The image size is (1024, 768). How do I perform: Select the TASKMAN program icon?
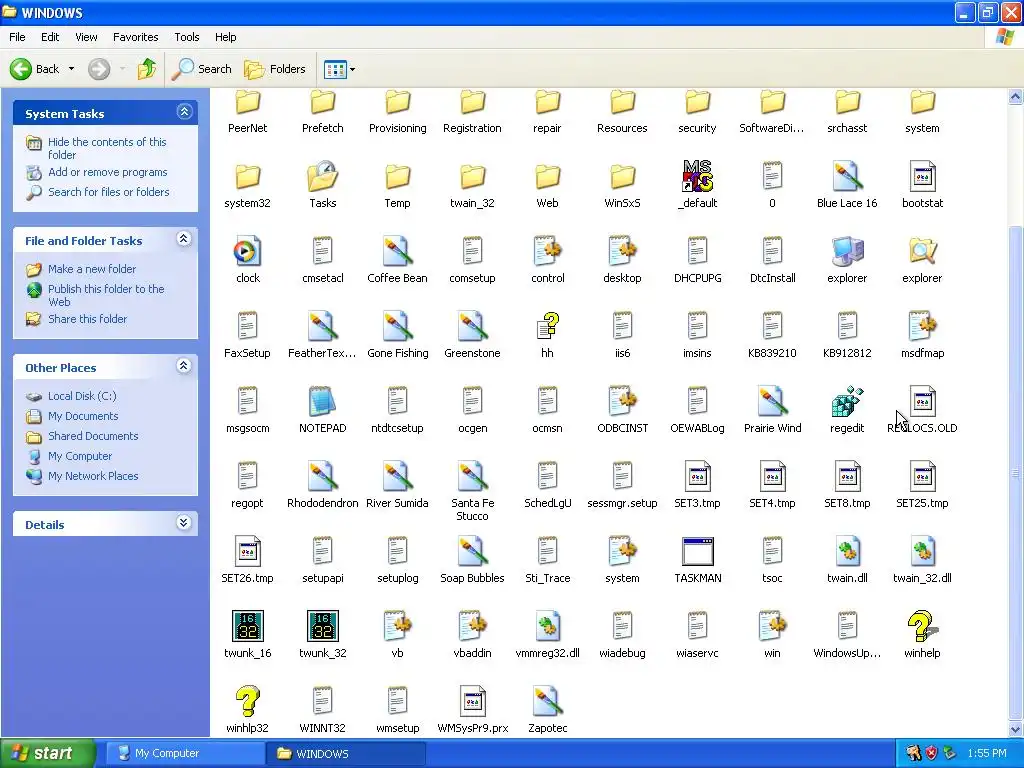697,551
